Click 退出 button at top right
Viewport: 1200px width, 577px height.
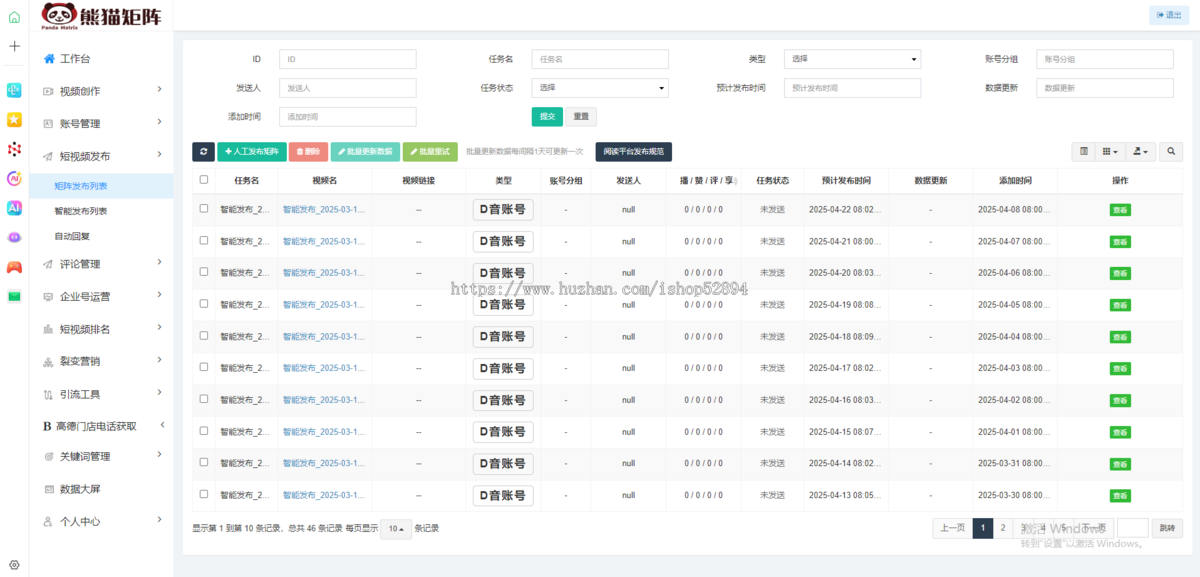1169,15
